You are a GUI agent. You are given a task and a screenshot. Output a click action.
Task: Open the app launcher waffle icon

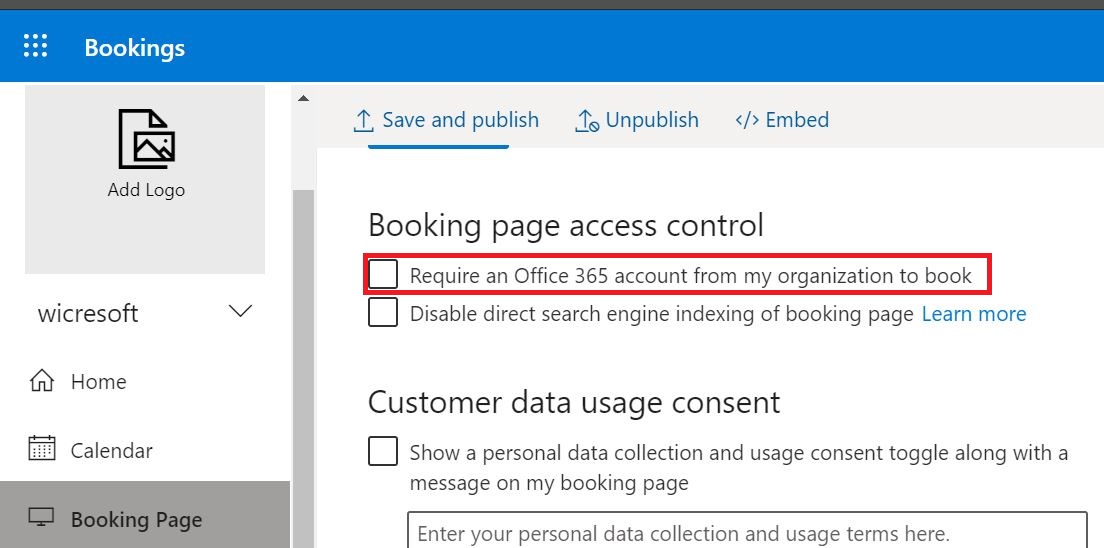pyautogui.click(x=35, y=46)
